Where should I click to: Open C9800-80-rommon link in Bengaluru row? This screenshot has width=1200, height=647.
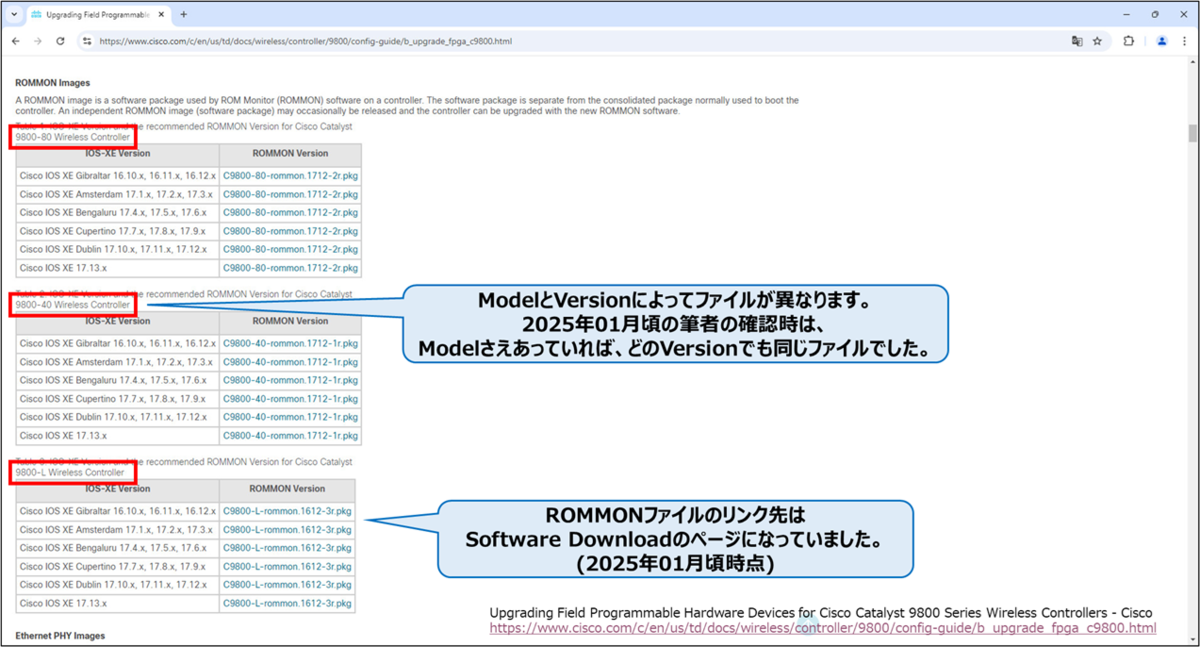[x=290, y=213]
